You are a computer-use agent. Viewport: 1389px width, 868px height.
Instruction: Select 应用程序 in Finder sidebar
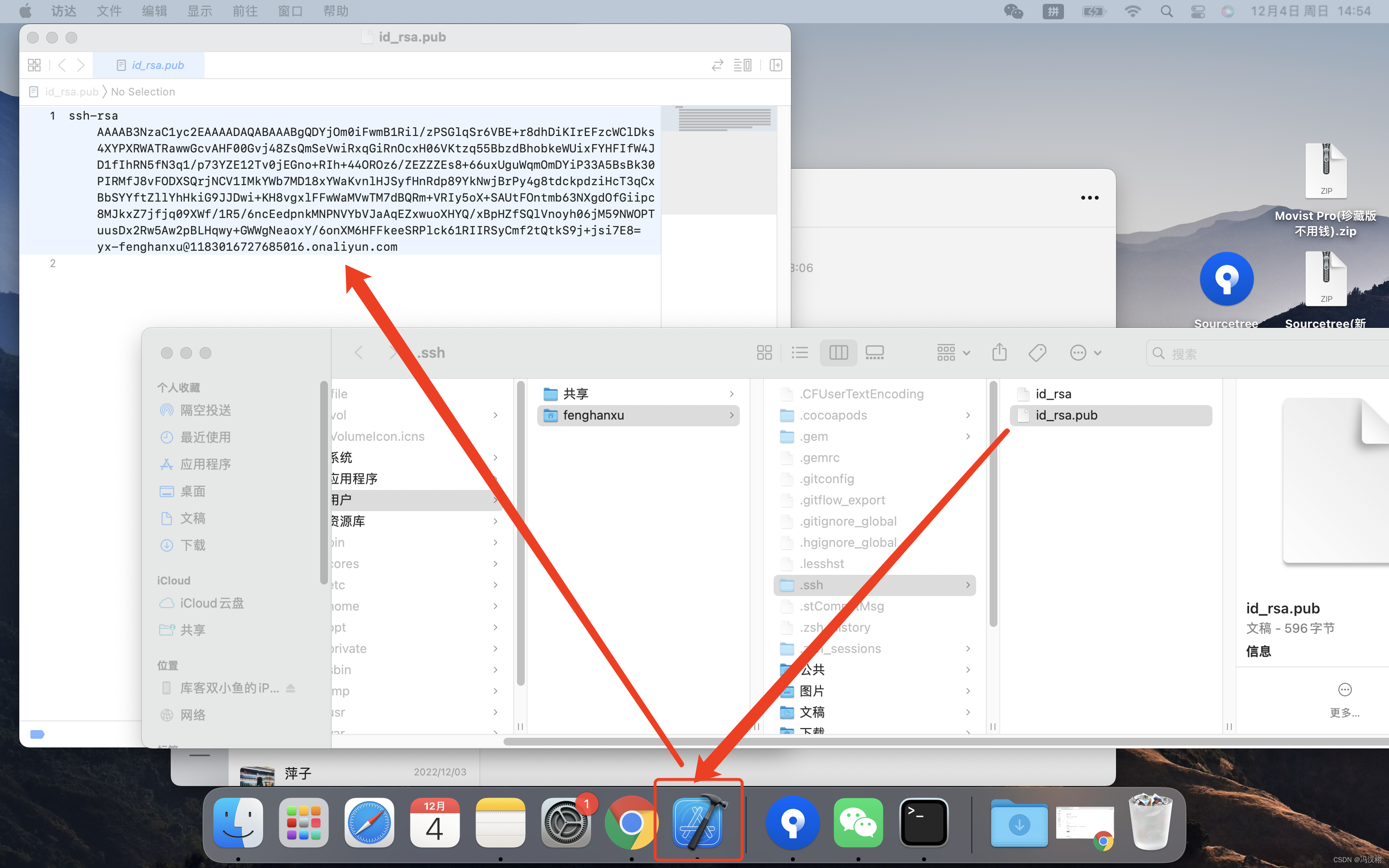click(x=196, y=464)
